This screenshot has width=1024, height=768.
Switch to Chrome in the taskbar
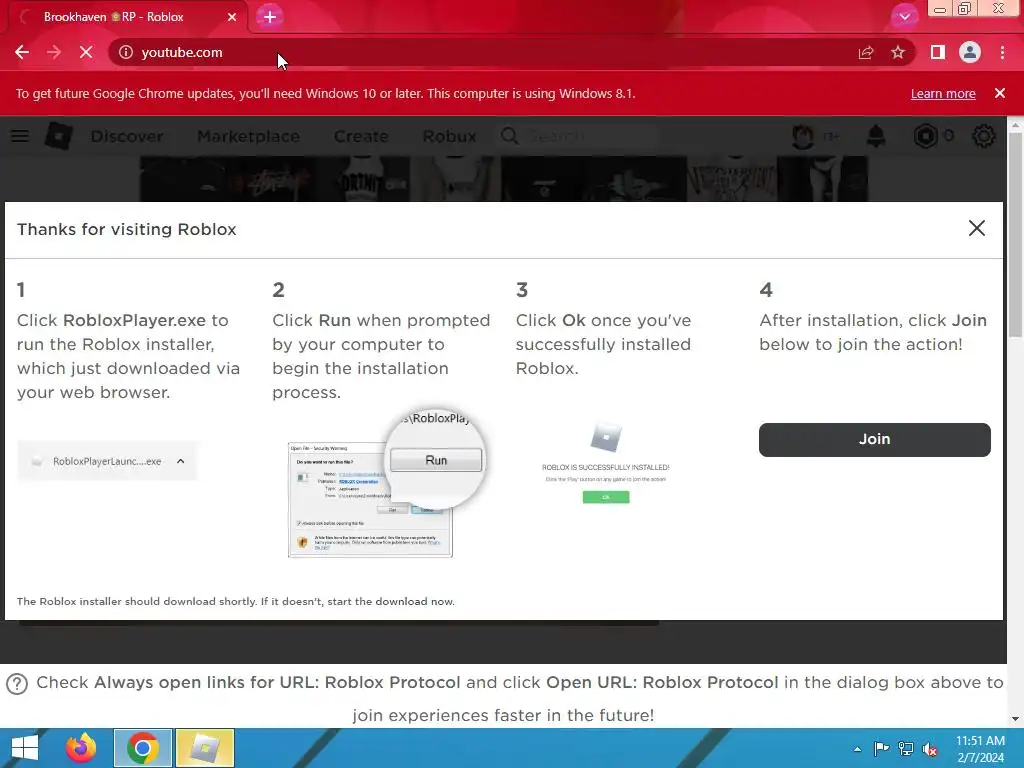tap(143, 748)
